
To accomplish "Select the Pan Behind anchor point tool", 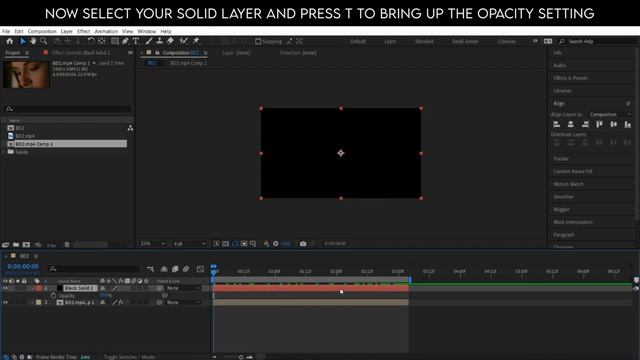I will tap(102, 41).
